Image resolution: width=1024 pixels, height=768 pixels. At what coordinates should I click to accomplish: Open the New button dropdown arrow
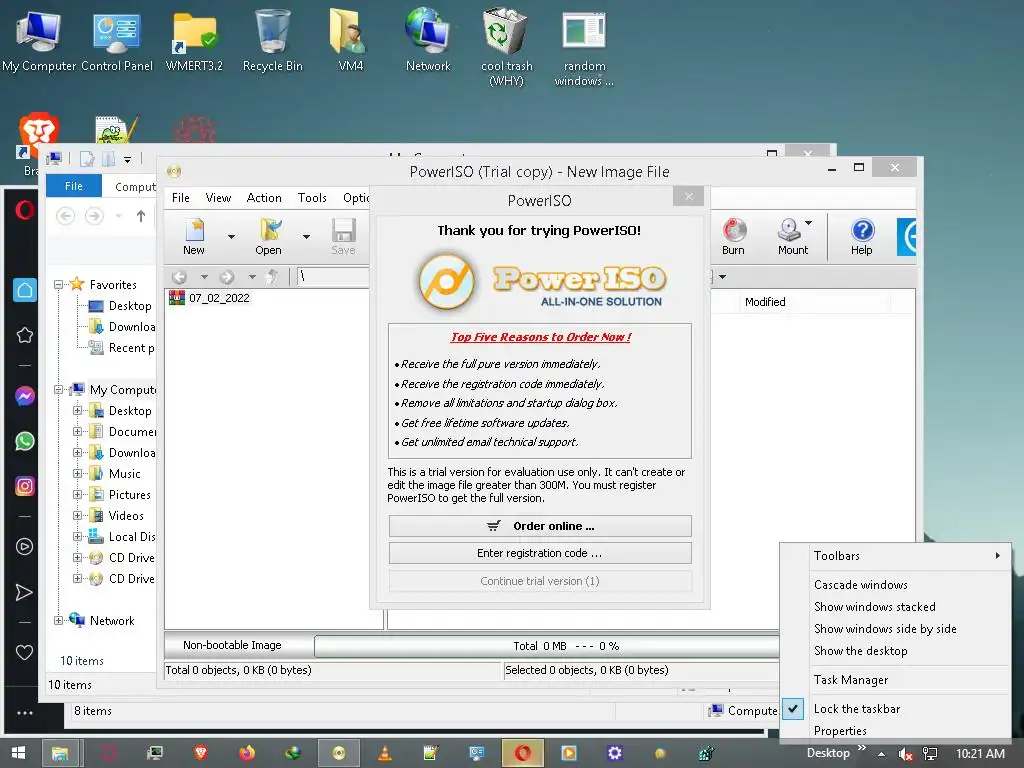point(231,236)
